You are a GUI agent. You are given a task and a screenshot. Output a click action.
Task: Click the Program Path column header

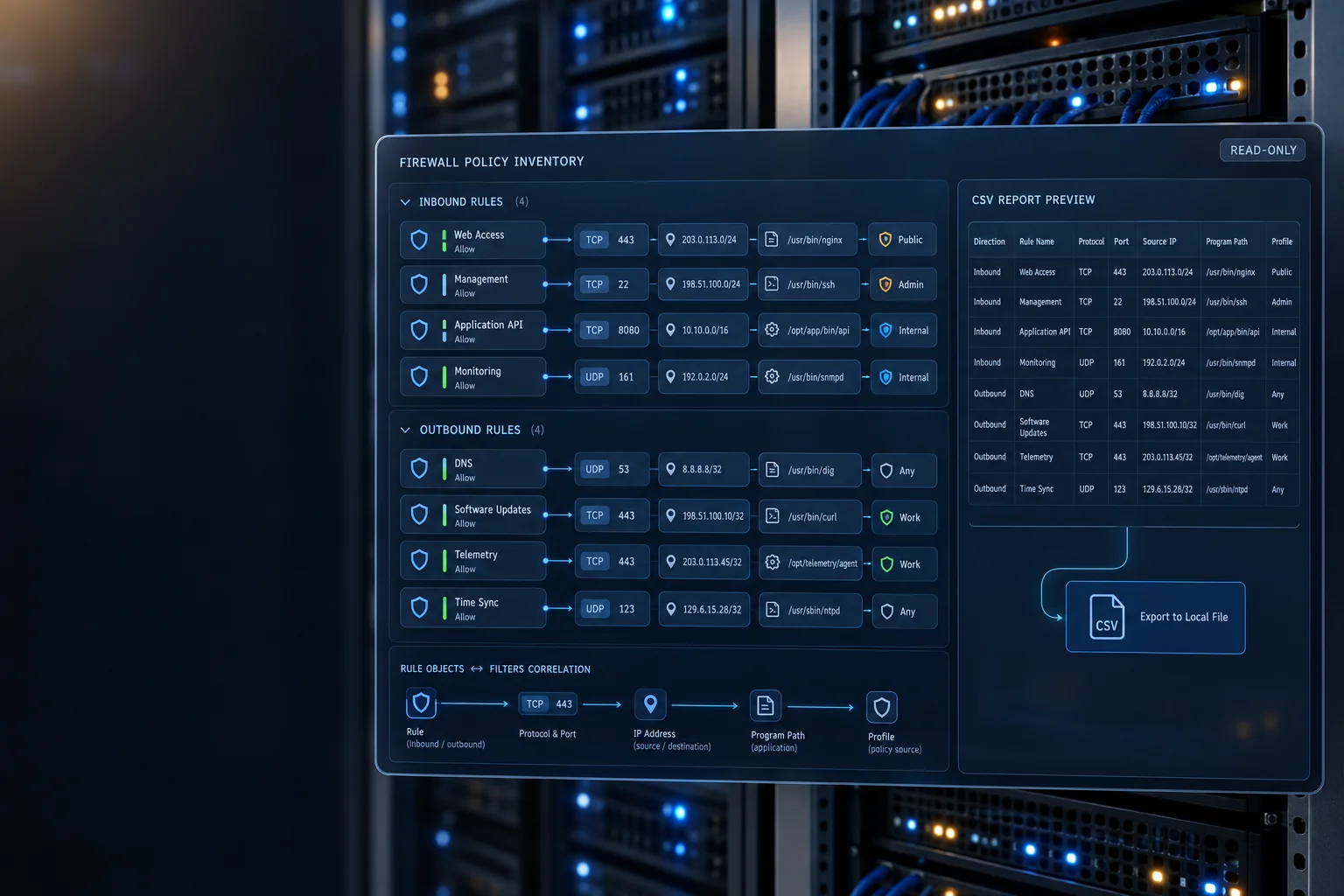[1227, 241]
